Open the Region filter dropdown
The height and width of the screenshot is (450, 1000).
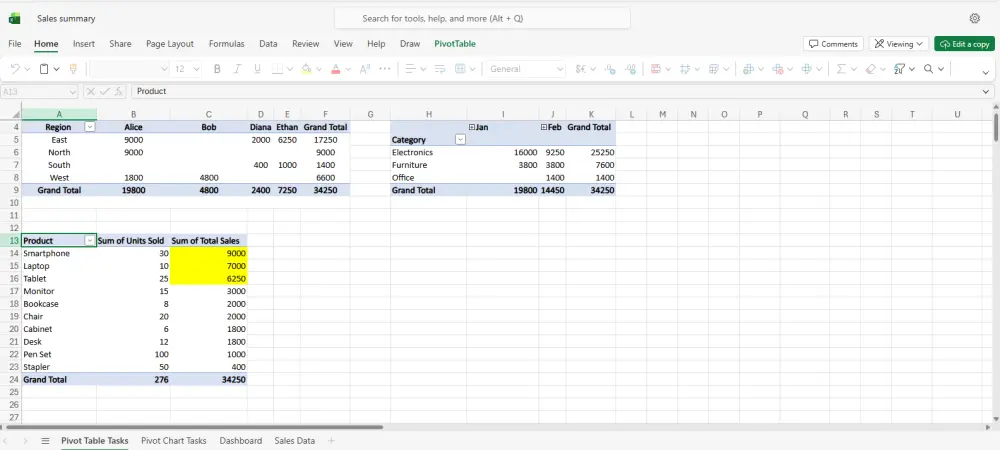pyautogui.click(x=90, y=127)
